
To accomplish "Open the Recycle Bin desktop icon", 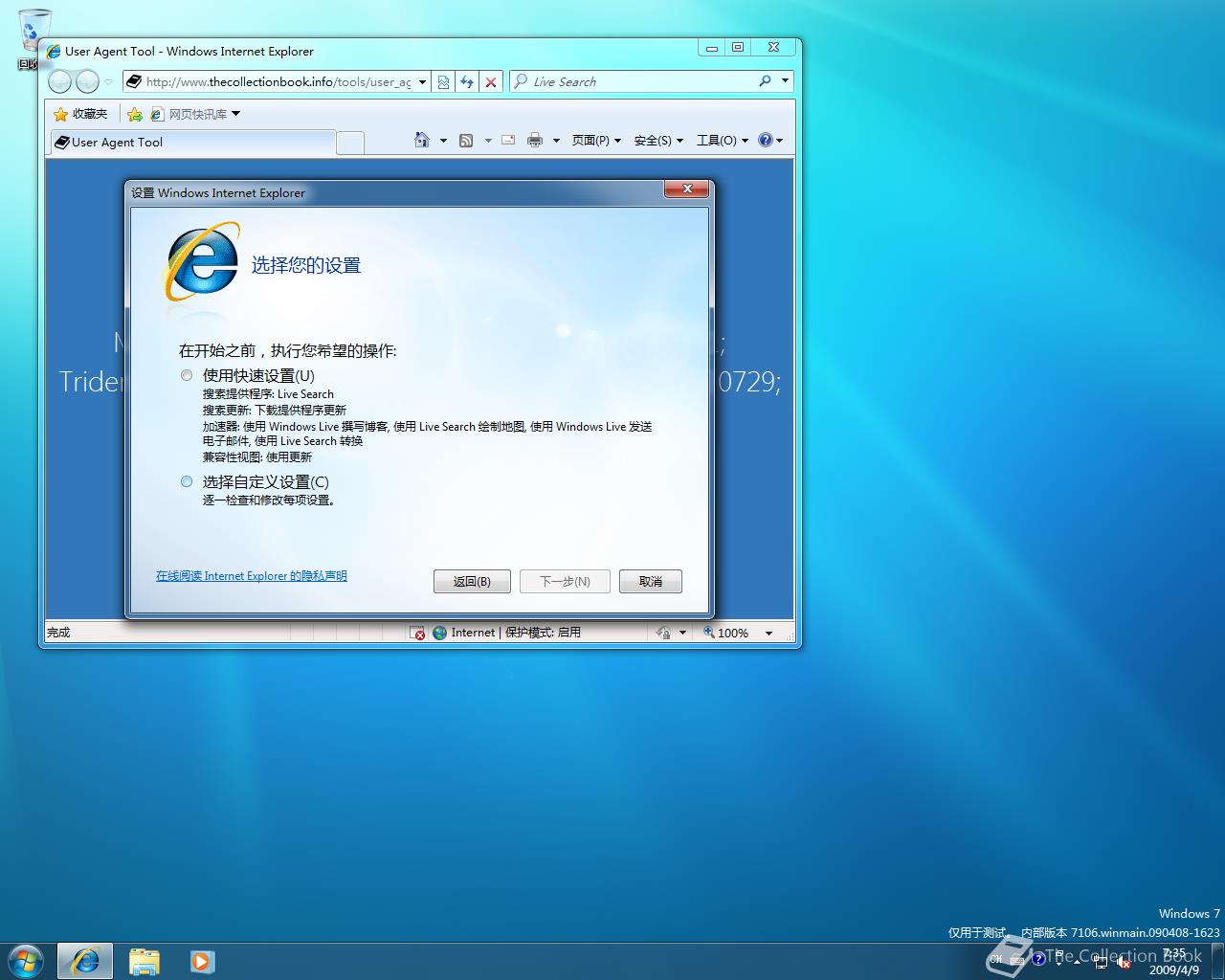I will coord(34,40).
